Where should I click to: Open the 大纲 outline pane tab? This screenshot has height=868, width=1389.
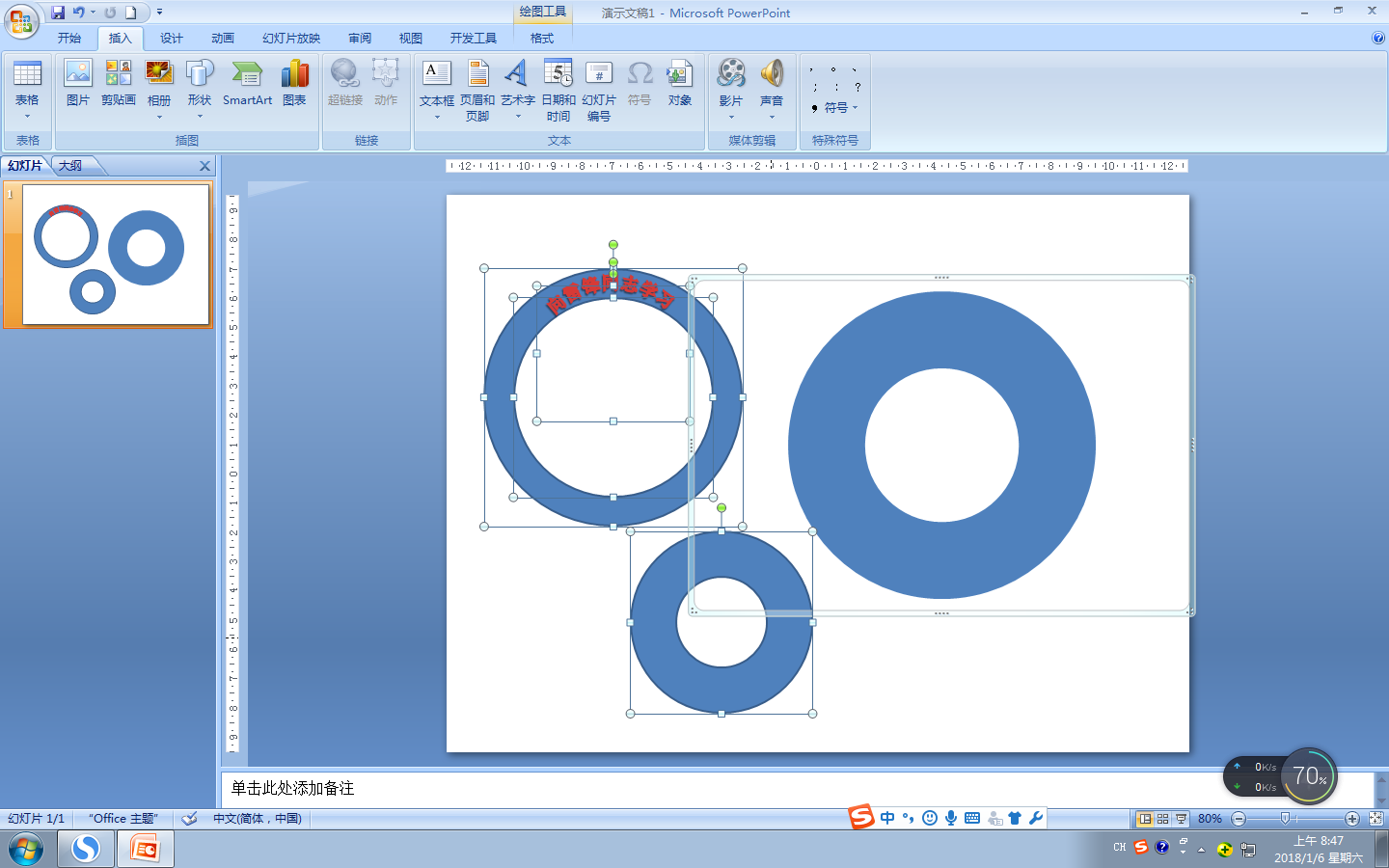[x=70, y=166]
